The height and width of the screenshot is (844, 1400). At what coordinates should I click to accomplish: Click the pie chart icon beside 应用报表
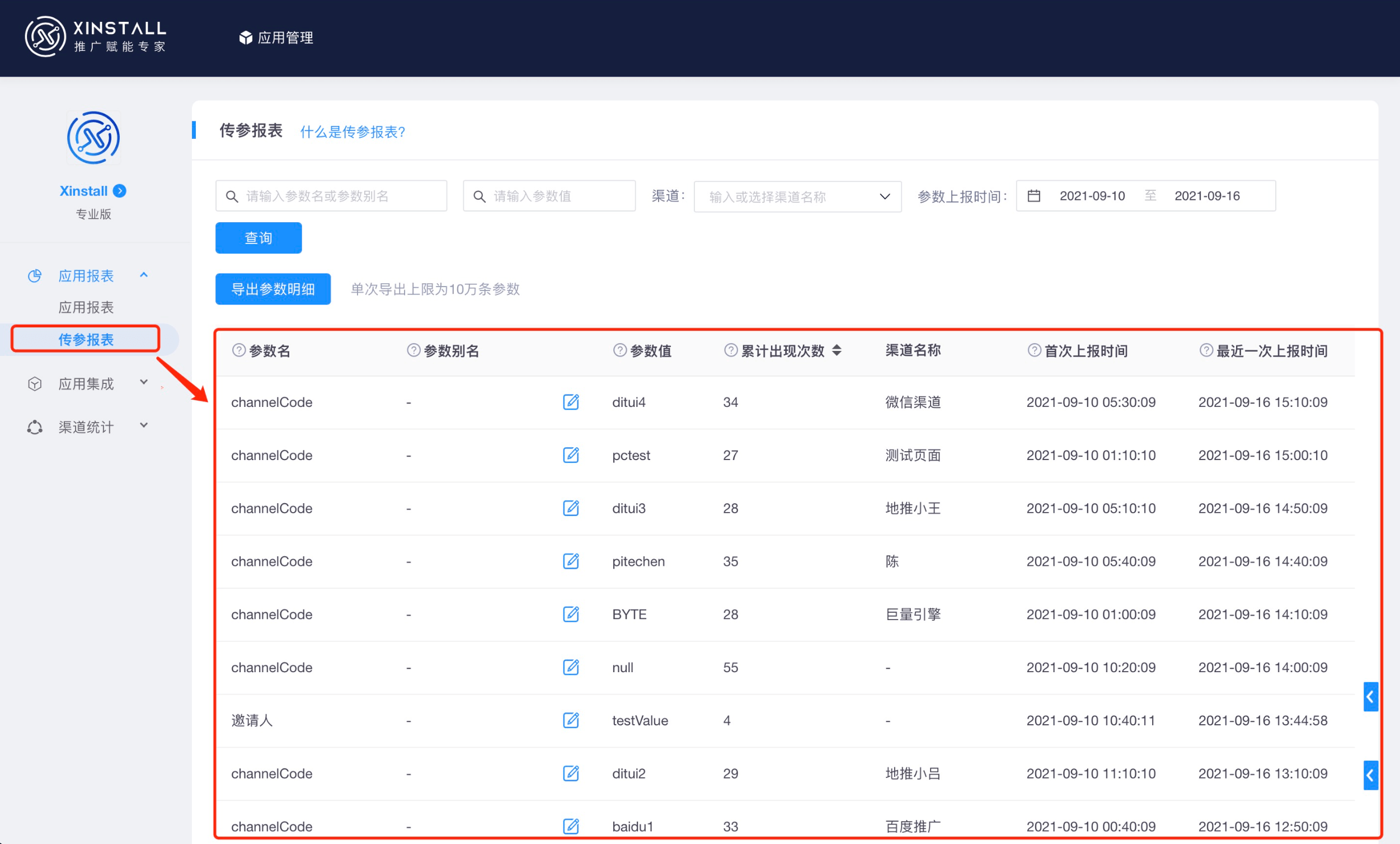(x=35, y=276)
